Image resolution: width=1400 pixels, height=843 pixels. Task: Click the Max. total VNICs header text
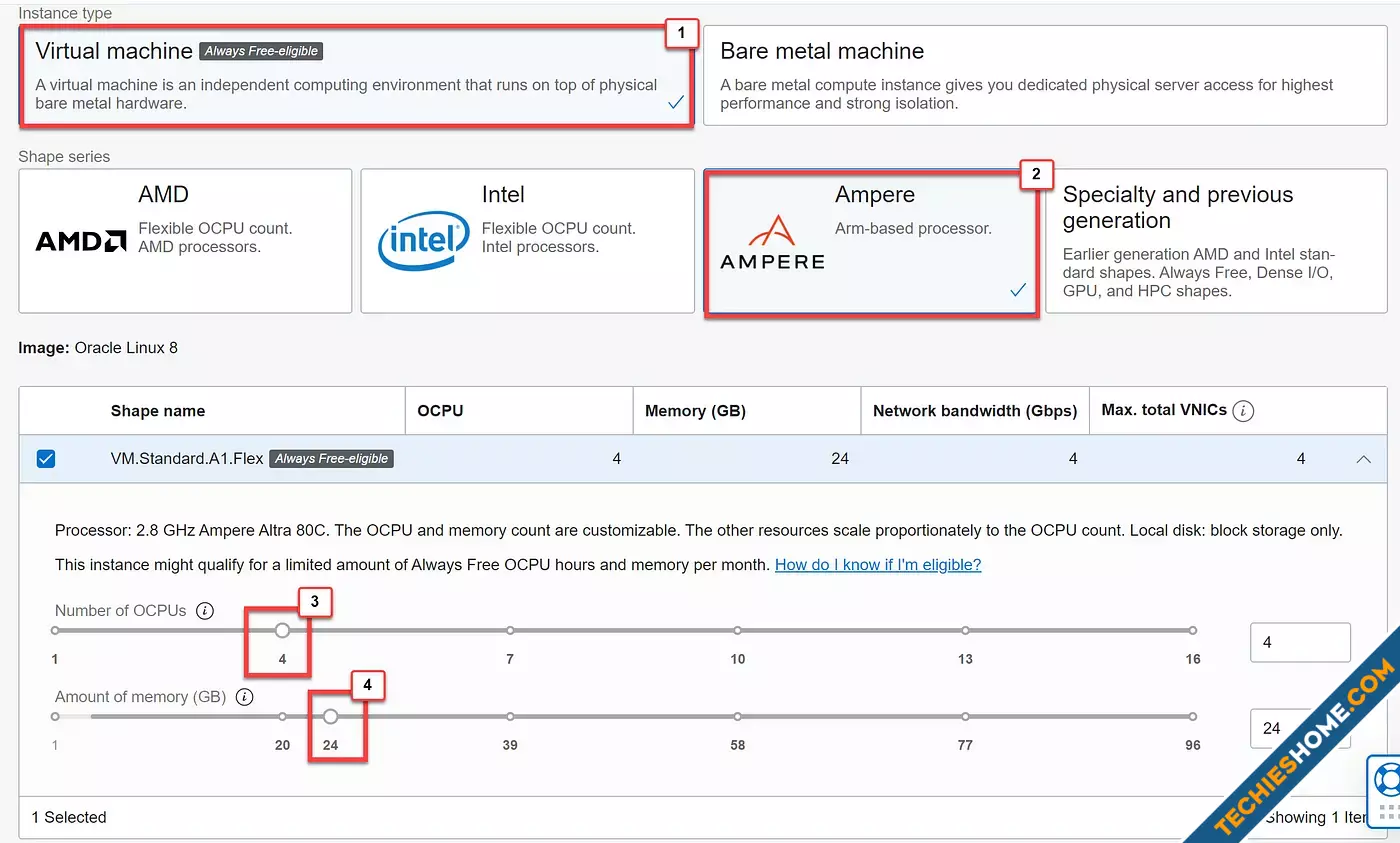click(1164, 410)
